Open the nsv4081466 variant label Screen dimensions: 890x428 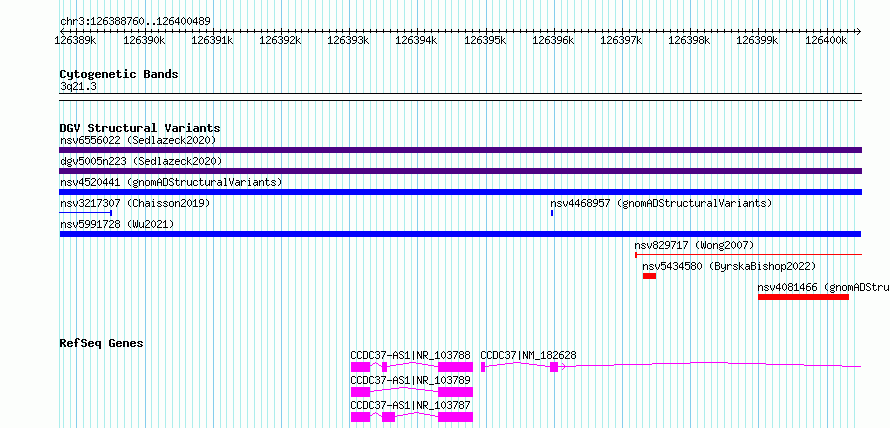[824, 287]
